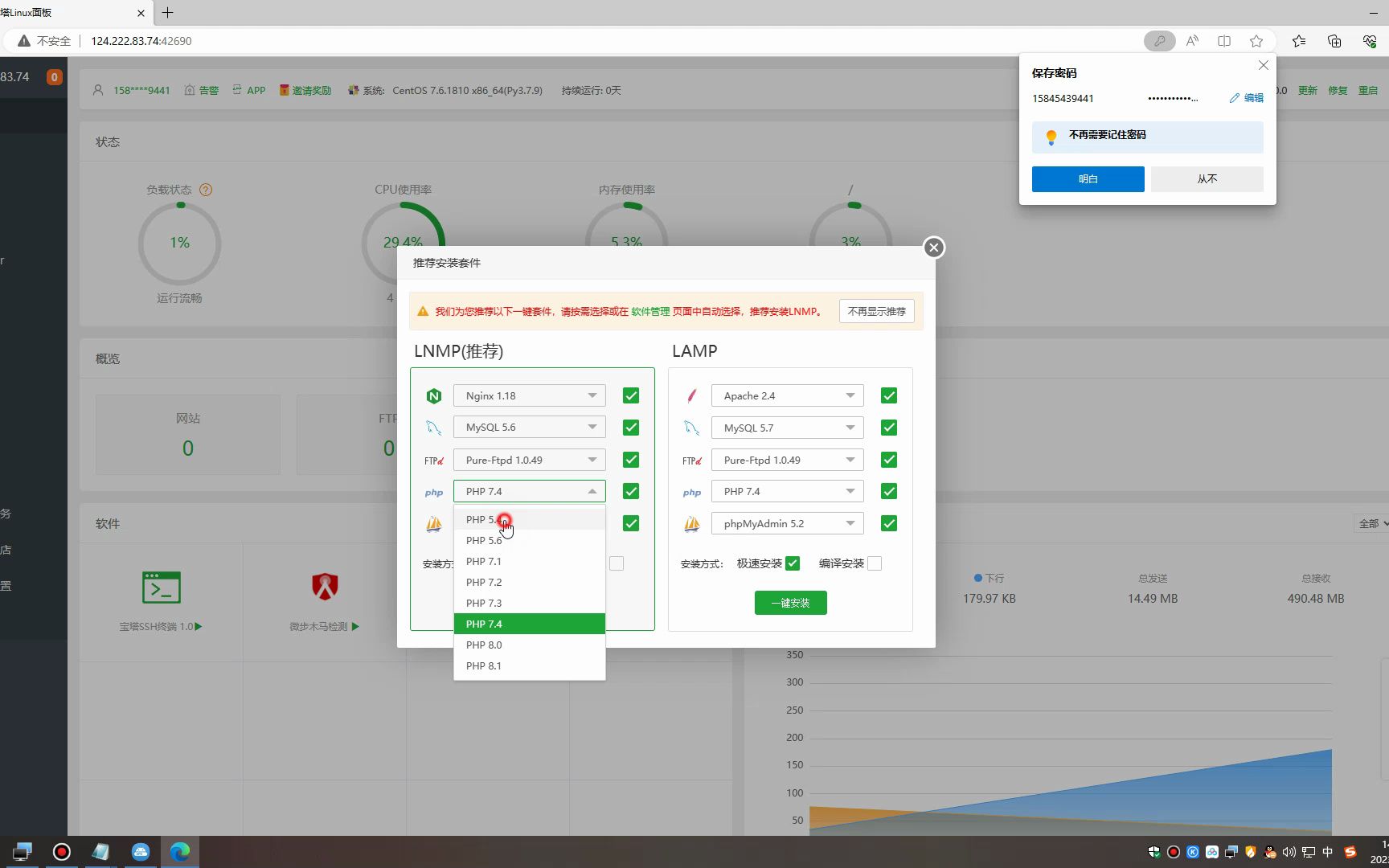Viewport: 1389px width, 868px height.
Task: Open the 宝塔SSH终端 terminal icon
Action: click(161, 588)
